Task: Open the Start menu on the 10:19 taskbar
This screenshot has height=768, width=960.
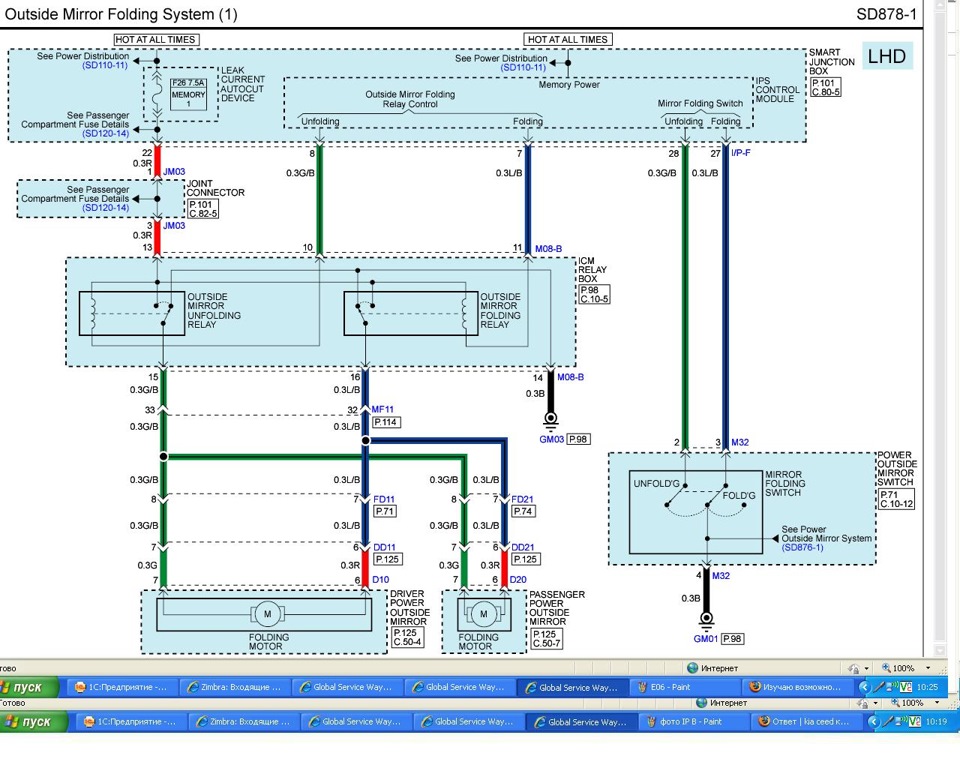Action: click(34, 722)
